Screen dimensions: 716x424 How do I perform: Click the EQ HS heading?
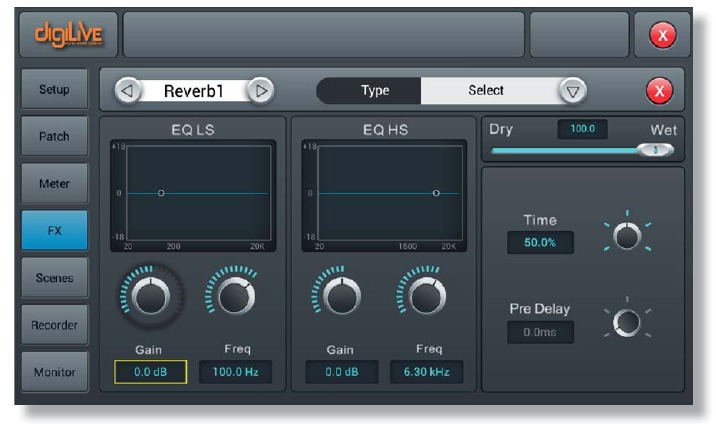coord(385,130)
